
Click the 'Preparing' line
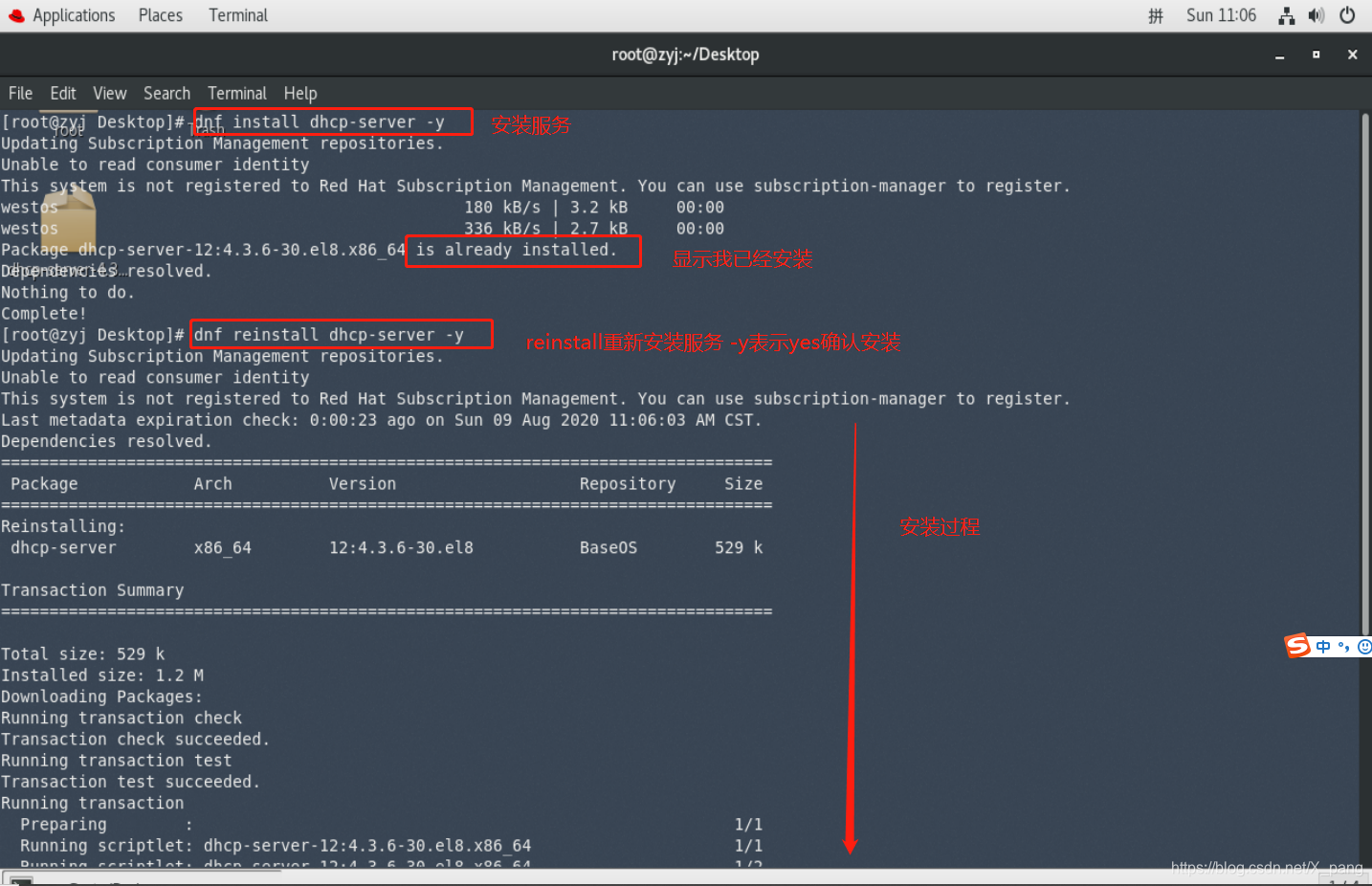391,824
